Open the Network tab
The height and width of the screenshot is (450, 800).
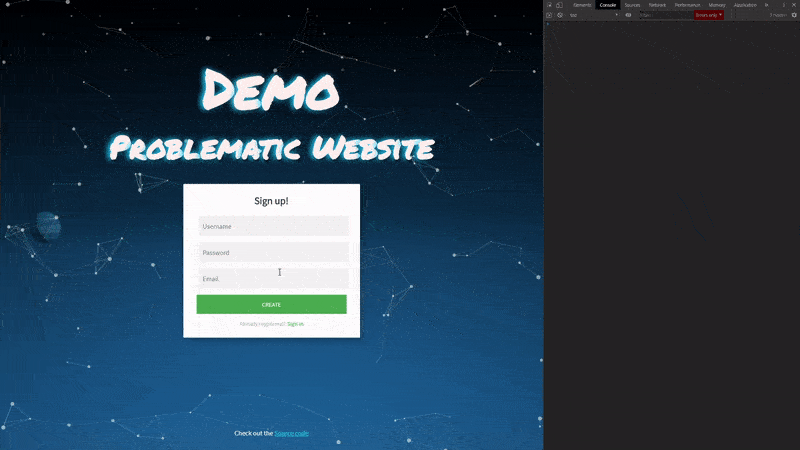point(657,5)
